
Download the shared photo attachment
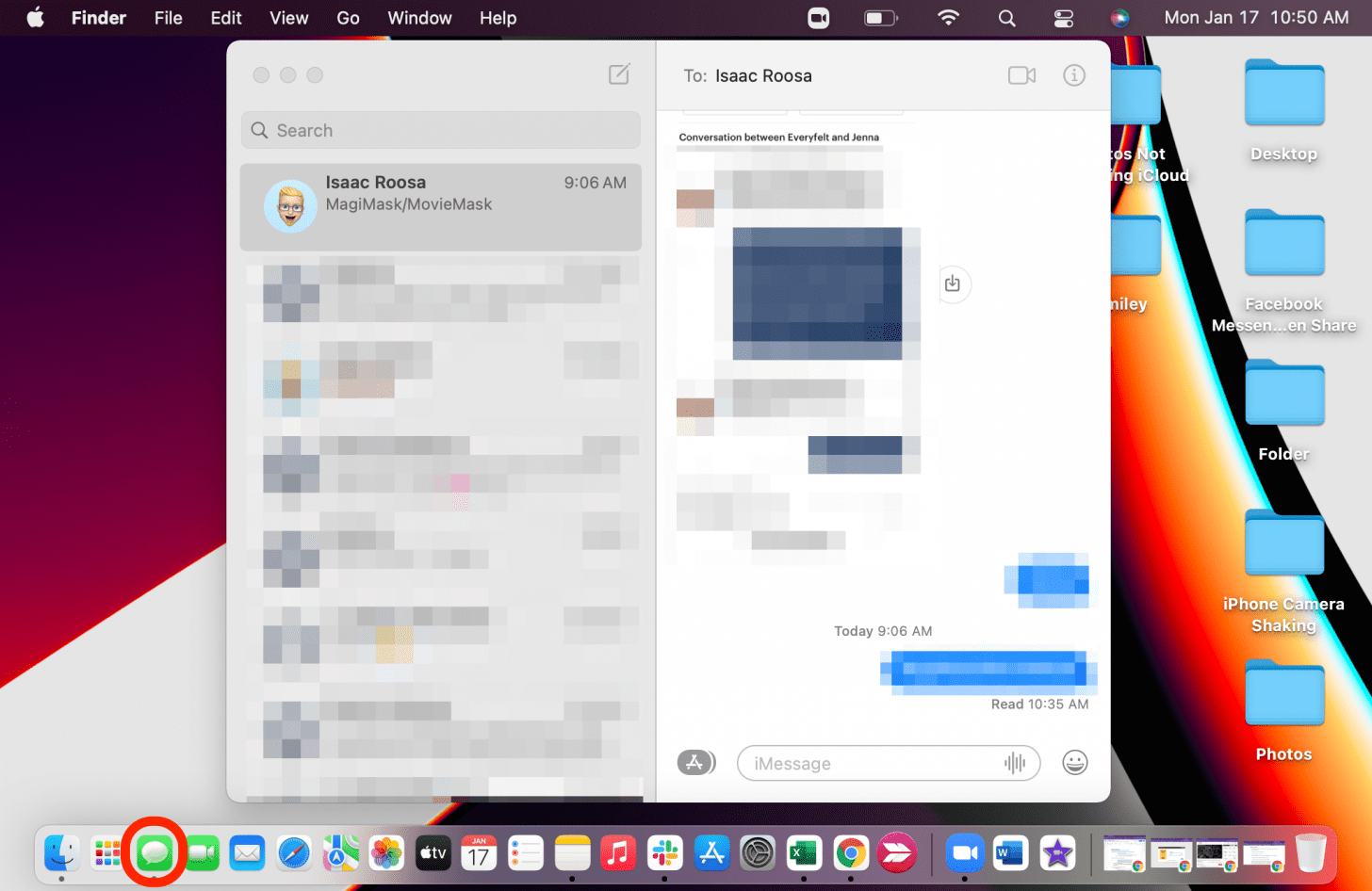954,283
